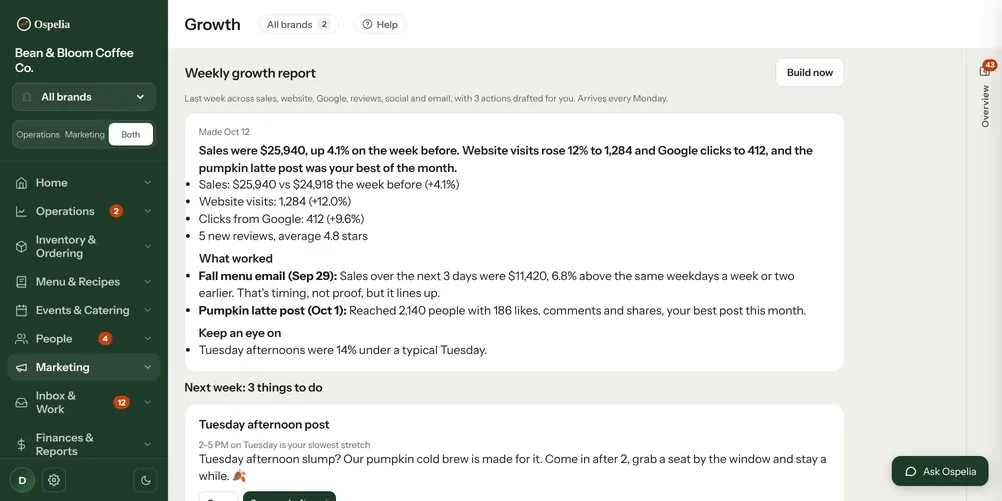Open the Operations chart icon
This screenshot has height=501, width=1002.
coord(21,212)
